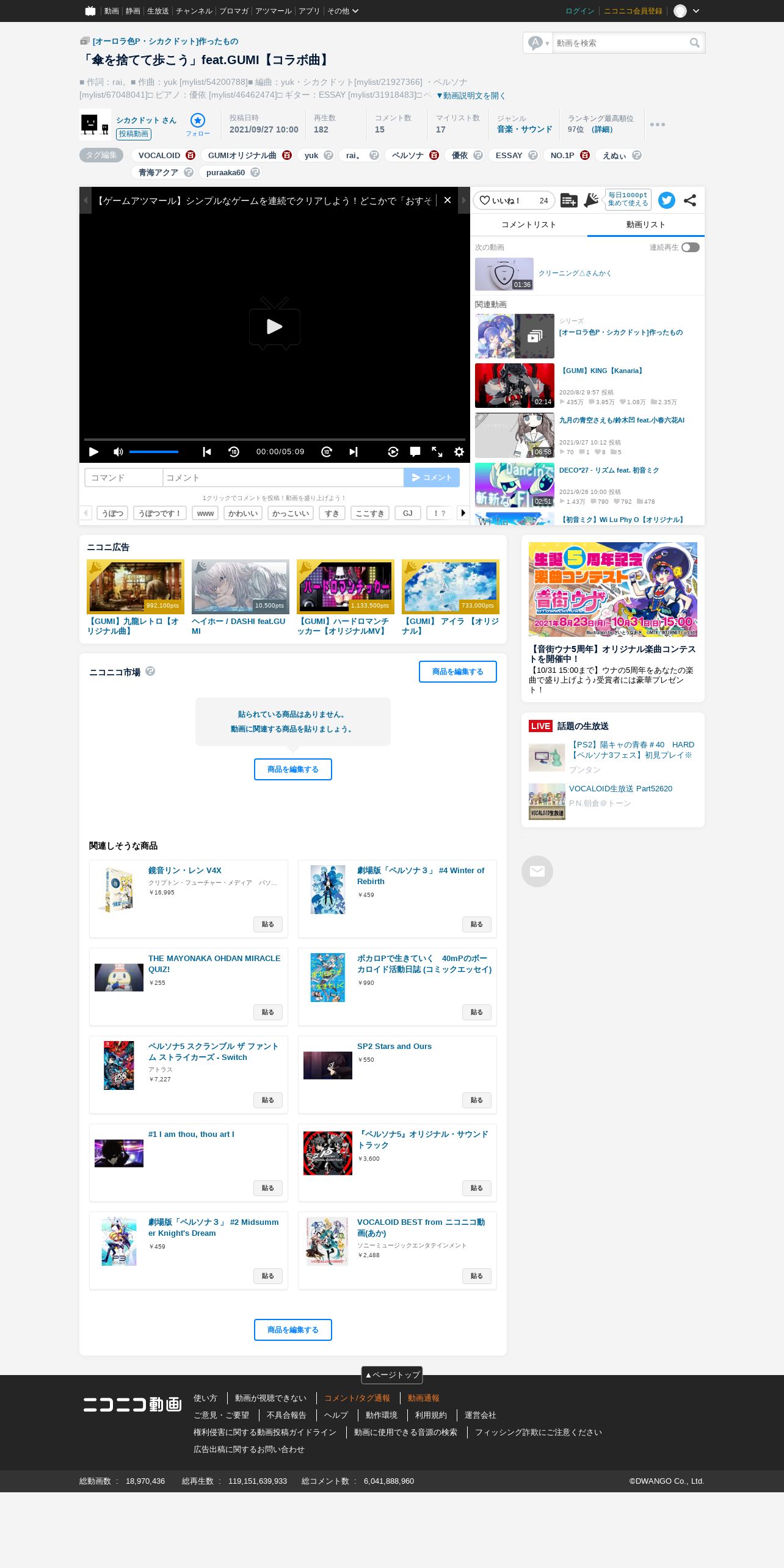Screen dimensions: 784x1568
Task: Click the big TV play icon in the video
Action: (x=275, y=324)
